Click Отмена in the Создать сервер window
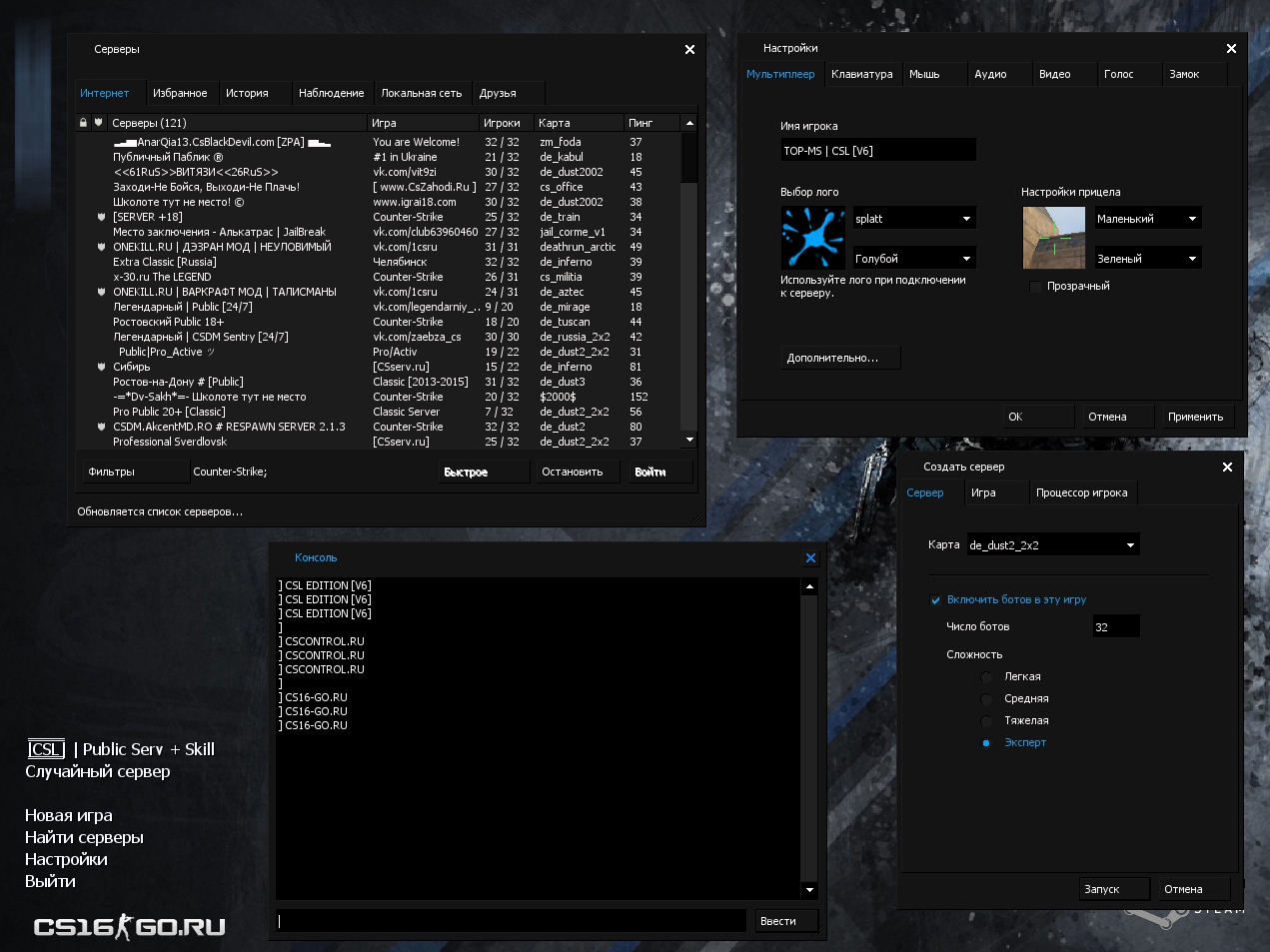The image size is (1270, 952). 1195,889
